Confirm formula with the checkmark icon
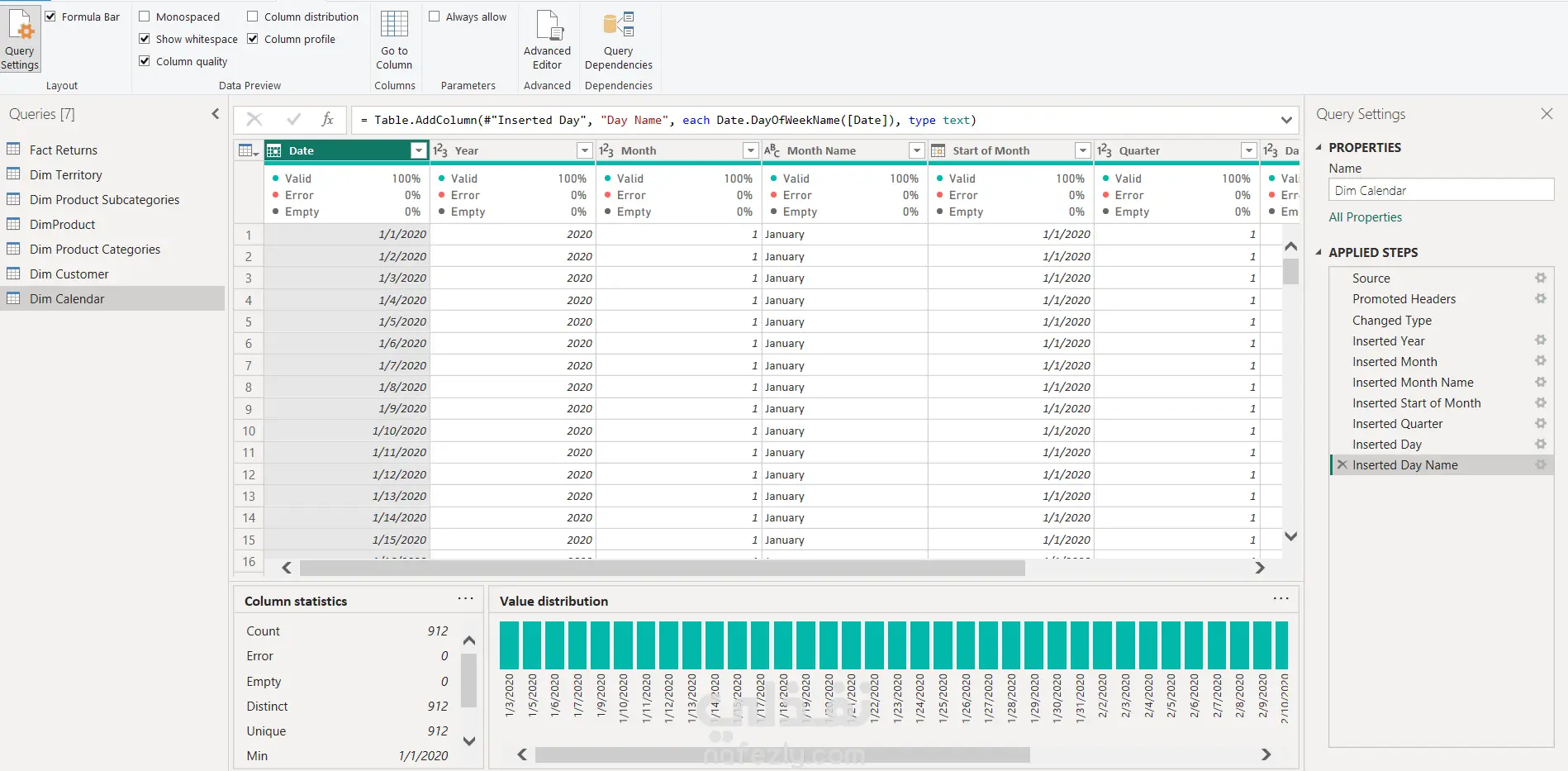This screenshot has width=1568, height=771. (x=293, y=120)
